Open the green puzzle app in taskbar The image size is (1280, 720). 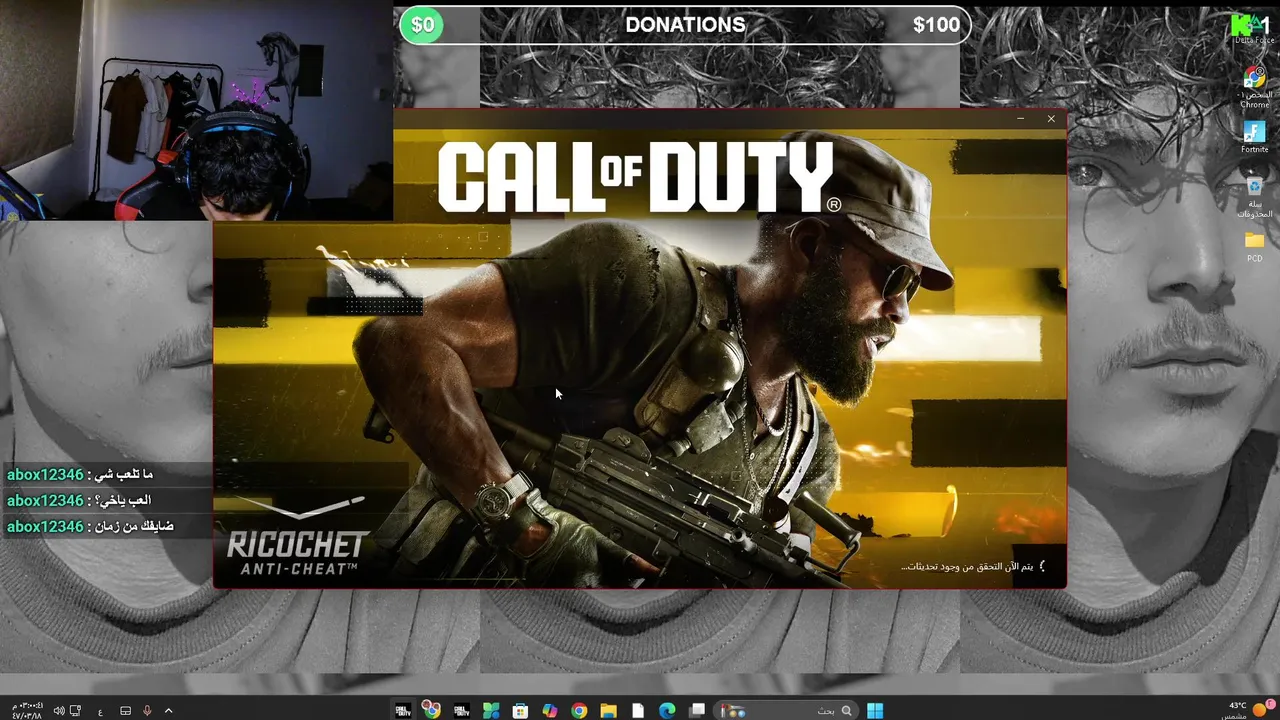point(491,711)
